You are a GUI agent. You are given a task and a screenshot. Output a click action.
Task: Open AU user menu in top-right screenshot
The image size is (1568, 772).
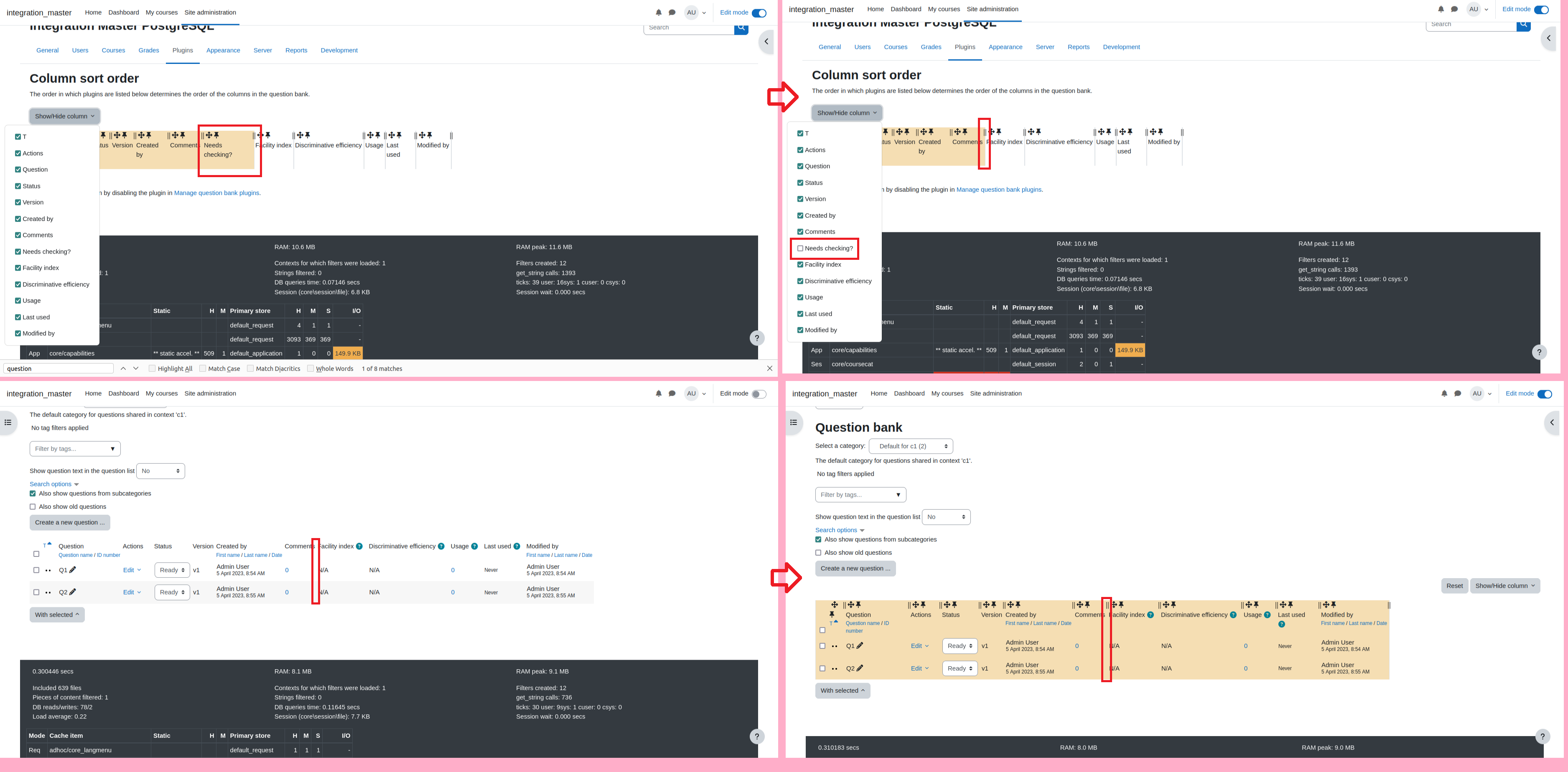[x=1477, y=9]
